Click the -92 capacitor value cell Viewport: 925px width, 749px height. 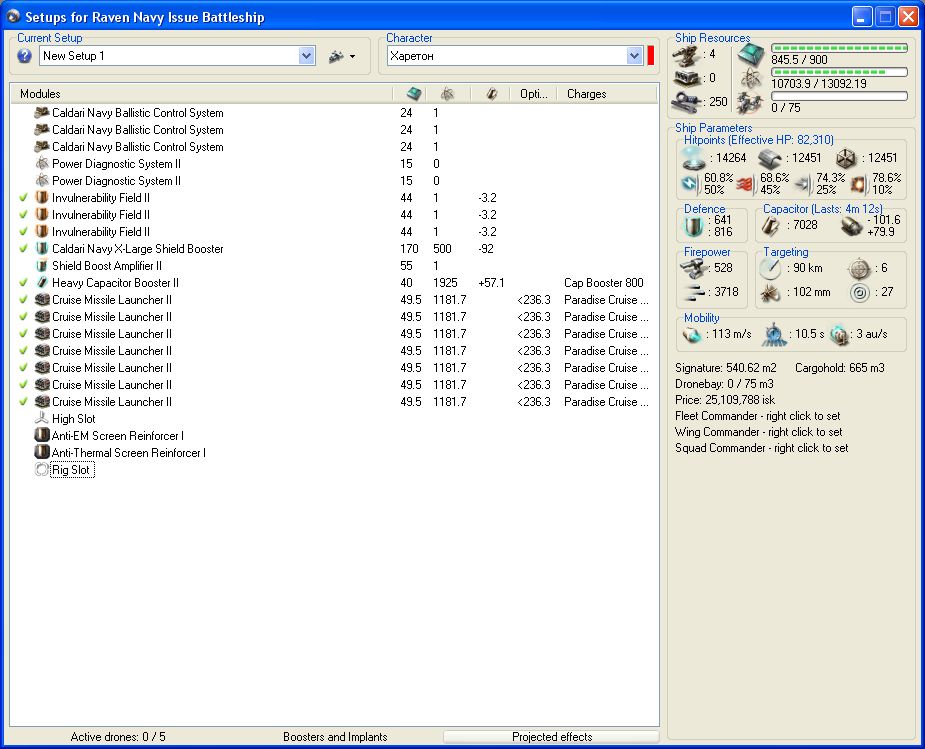coord(487,249)
